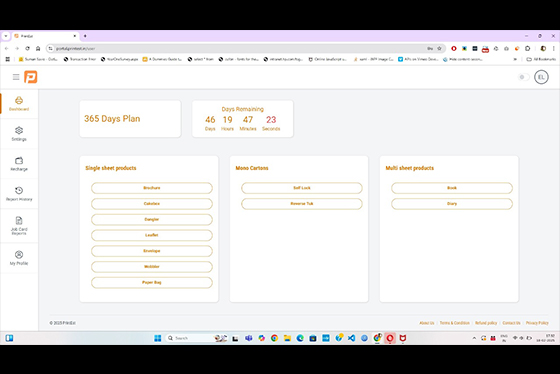This screenshot has width=560, height=374.
Task: Open Report History in the sidebar
Action: click(19, 194)
